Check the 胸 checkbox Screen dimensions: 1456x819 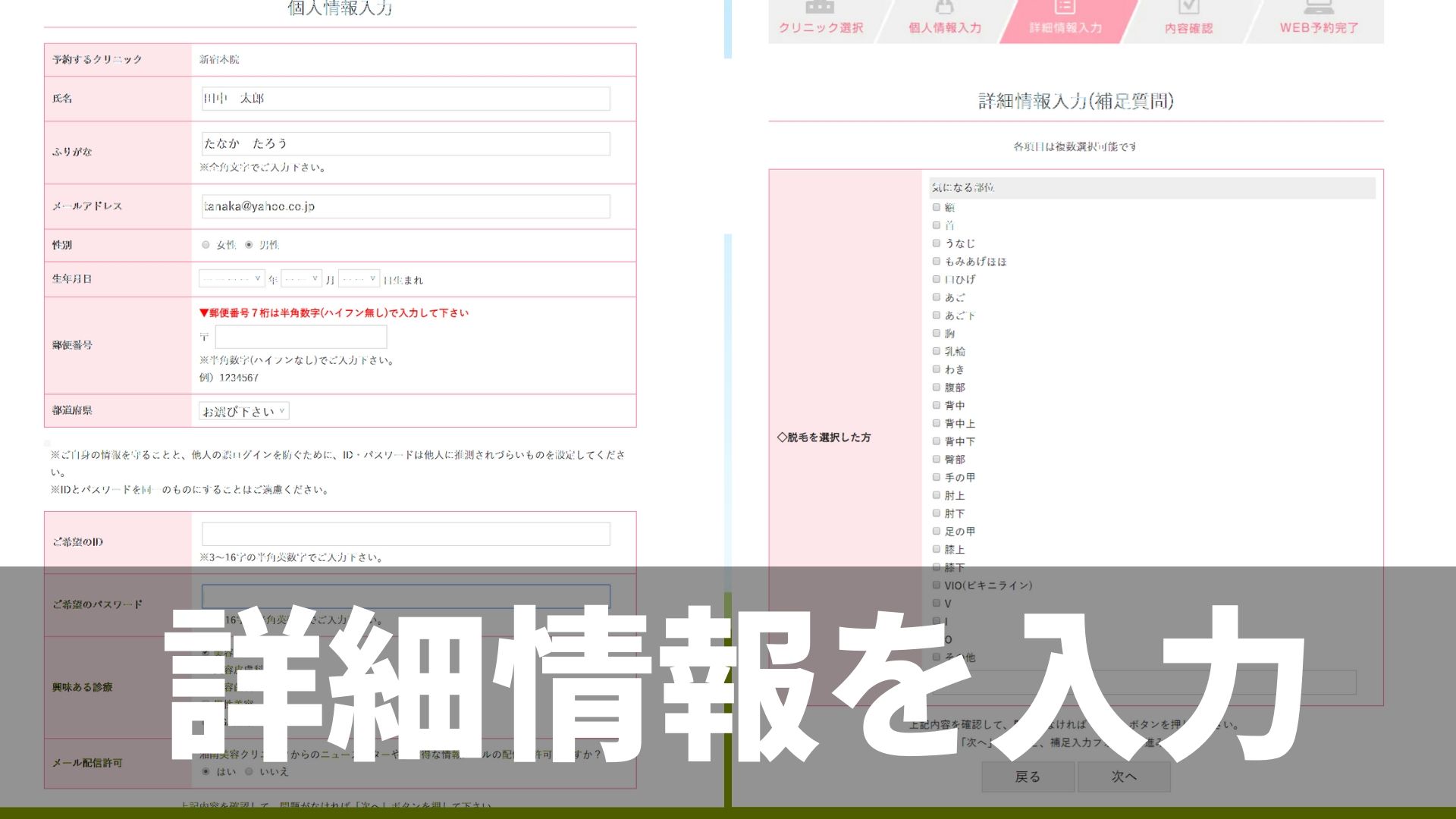[x=937, y=334]
